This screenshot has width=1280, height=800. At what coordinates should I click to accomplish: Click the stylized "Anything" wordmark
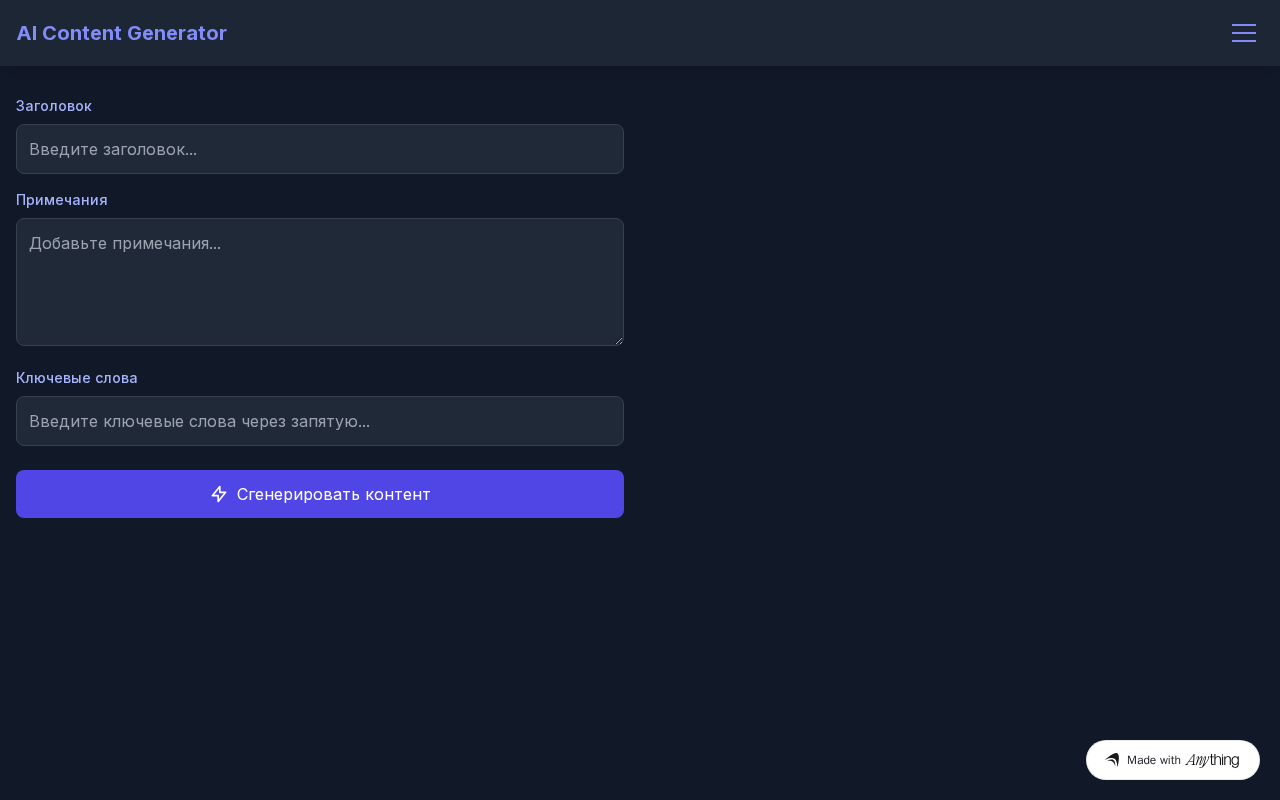[1212, 760]
